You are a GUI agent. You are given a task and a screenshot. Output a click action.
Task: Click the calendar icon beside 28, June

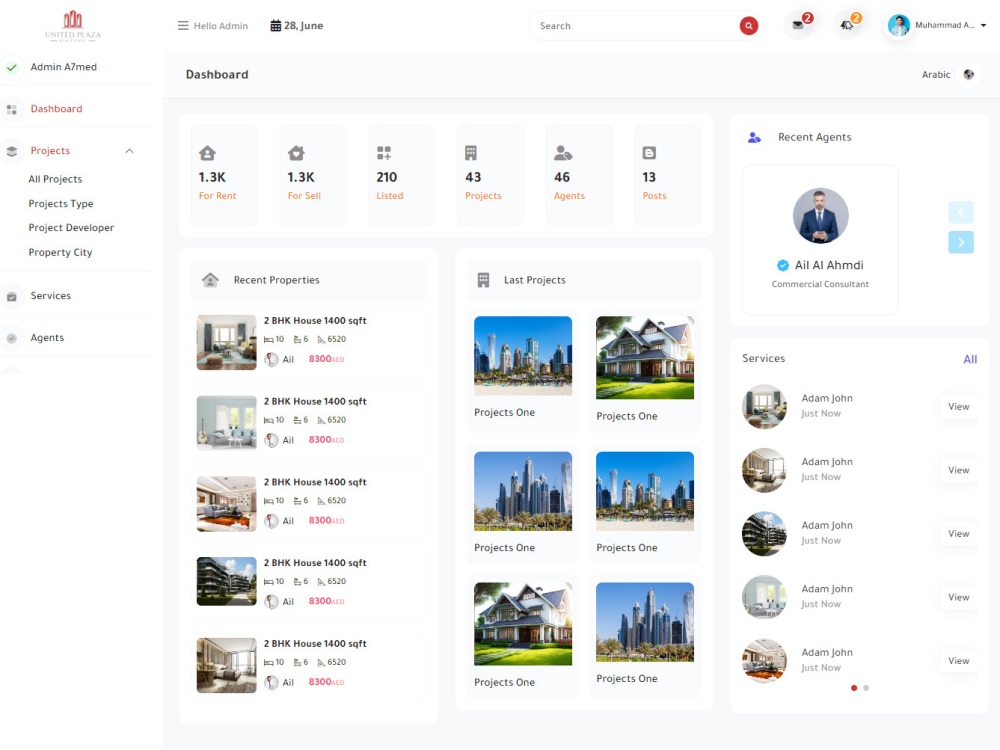tap(276, 26)
